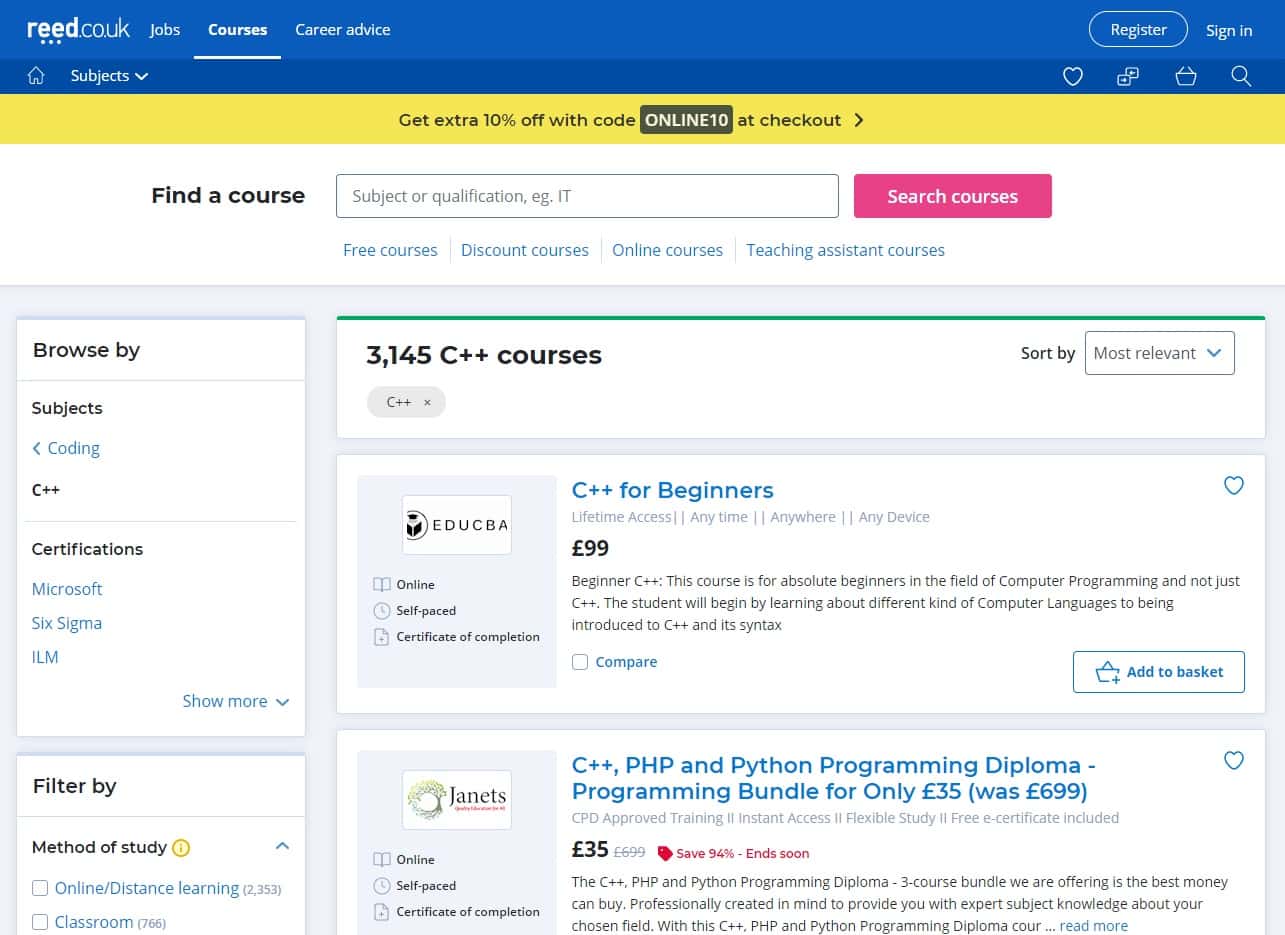Viewport: 1285px width, 935px height.
Task: Click the promo banner arrow chevron
Action: 858,120
